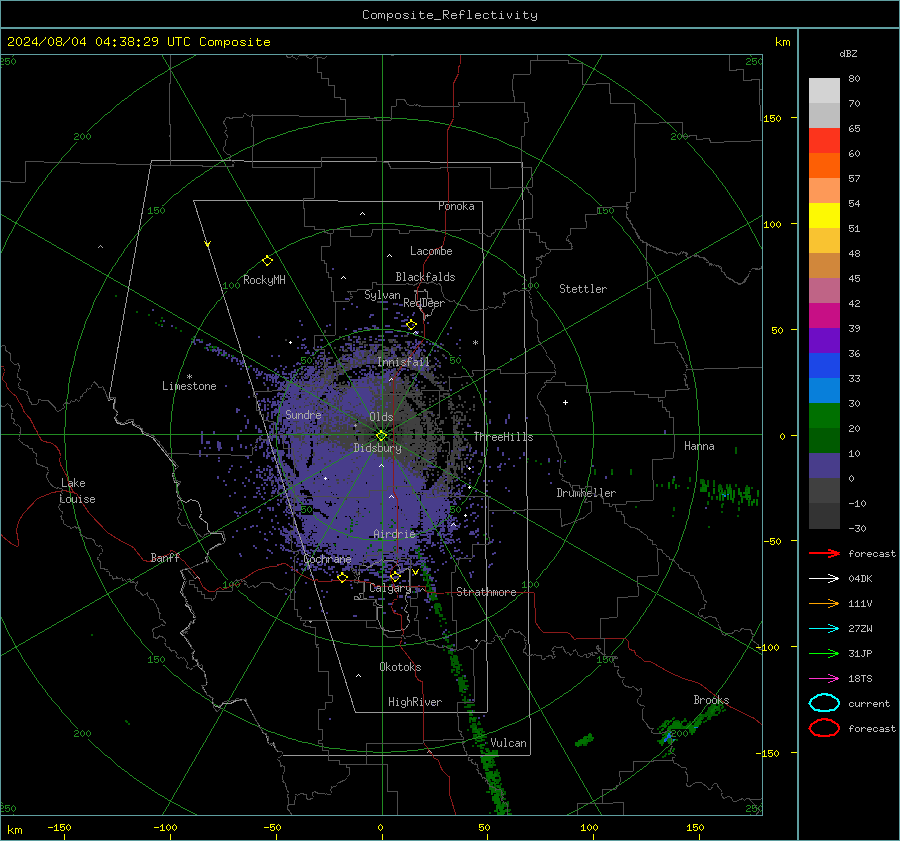This screenshot has height=841, width=900.
Task: Click the 18TS legend label
Action: [x=860, y=678]
